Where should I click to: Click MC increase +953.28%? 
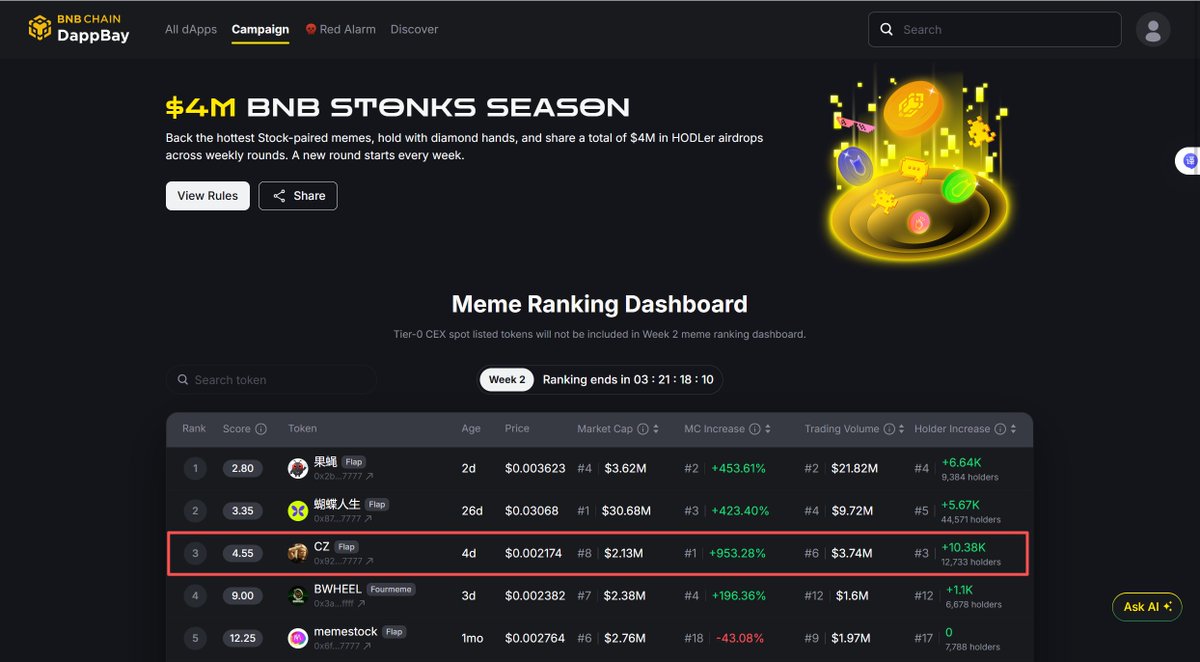tap(737, 553)
